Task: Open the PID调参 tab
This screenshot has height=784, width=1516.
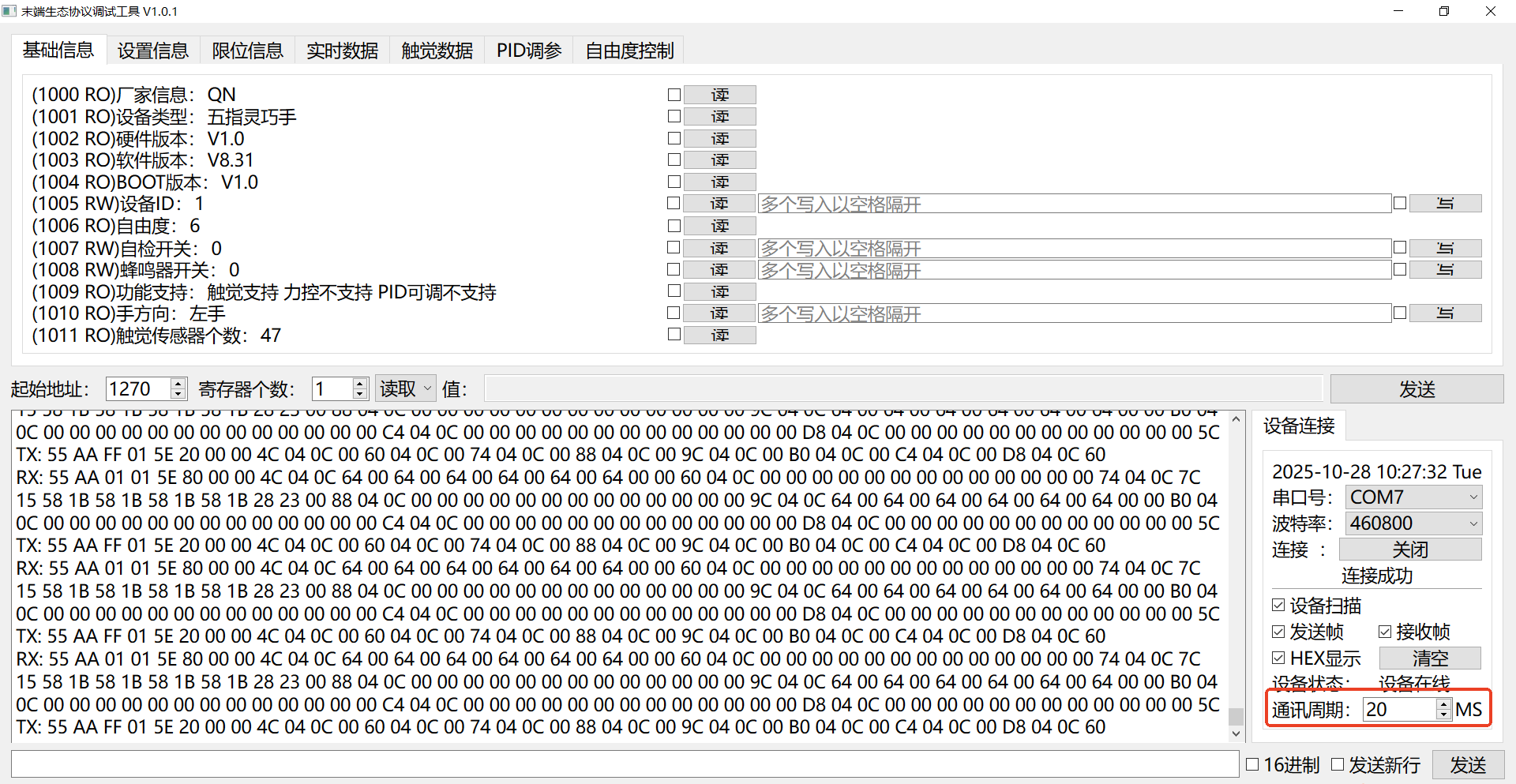Action: coord(528,50)
